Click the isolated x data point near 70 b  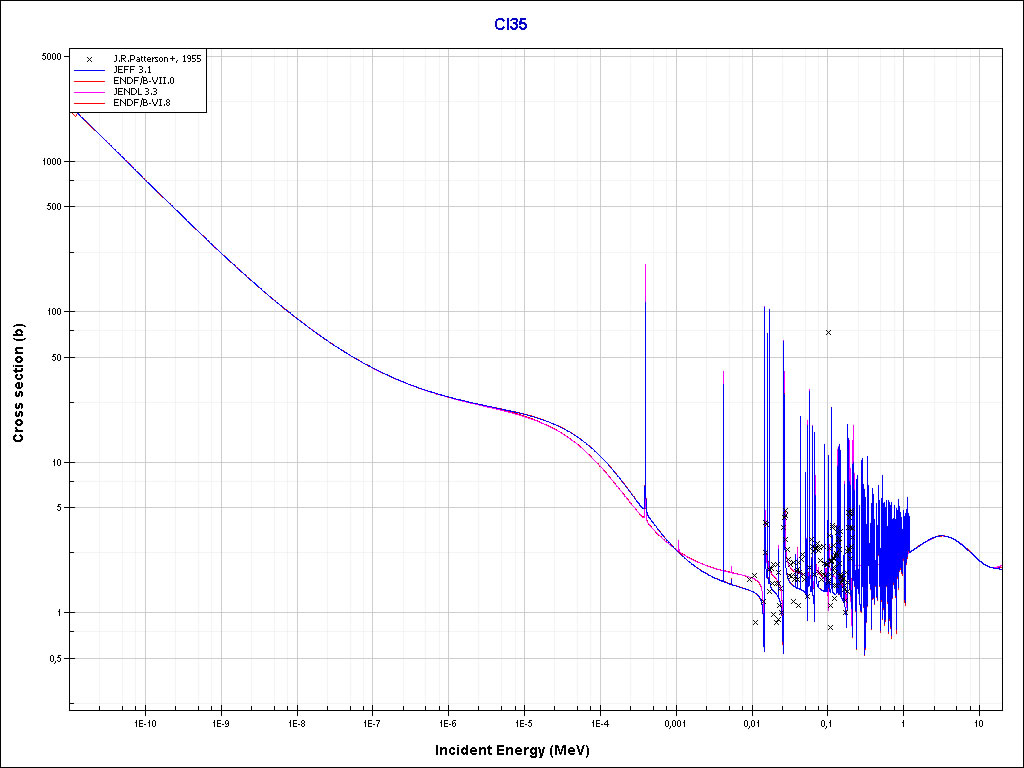click(828, 332)
